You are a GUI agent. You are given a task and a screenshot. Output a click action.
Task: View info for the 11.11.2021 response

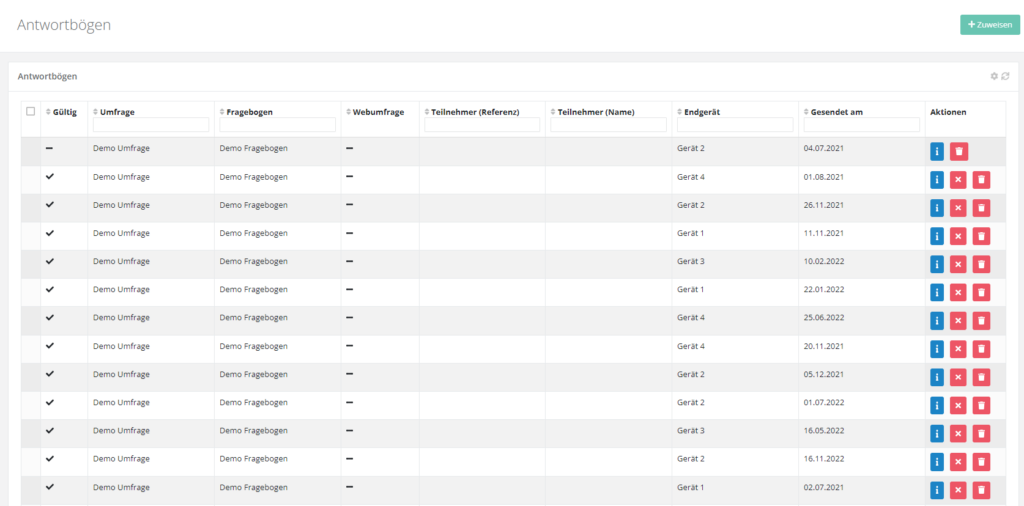point(937,236)
